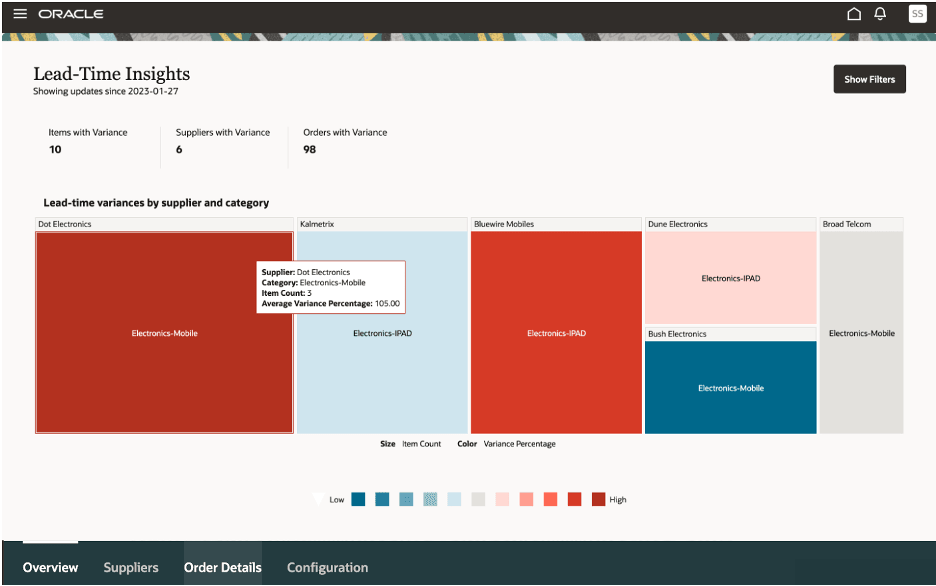Viewport: 936px width, 586px height.
Task: Select the Broad Telcom Electronics-Mobile tile
Action: tap(861, 333)
